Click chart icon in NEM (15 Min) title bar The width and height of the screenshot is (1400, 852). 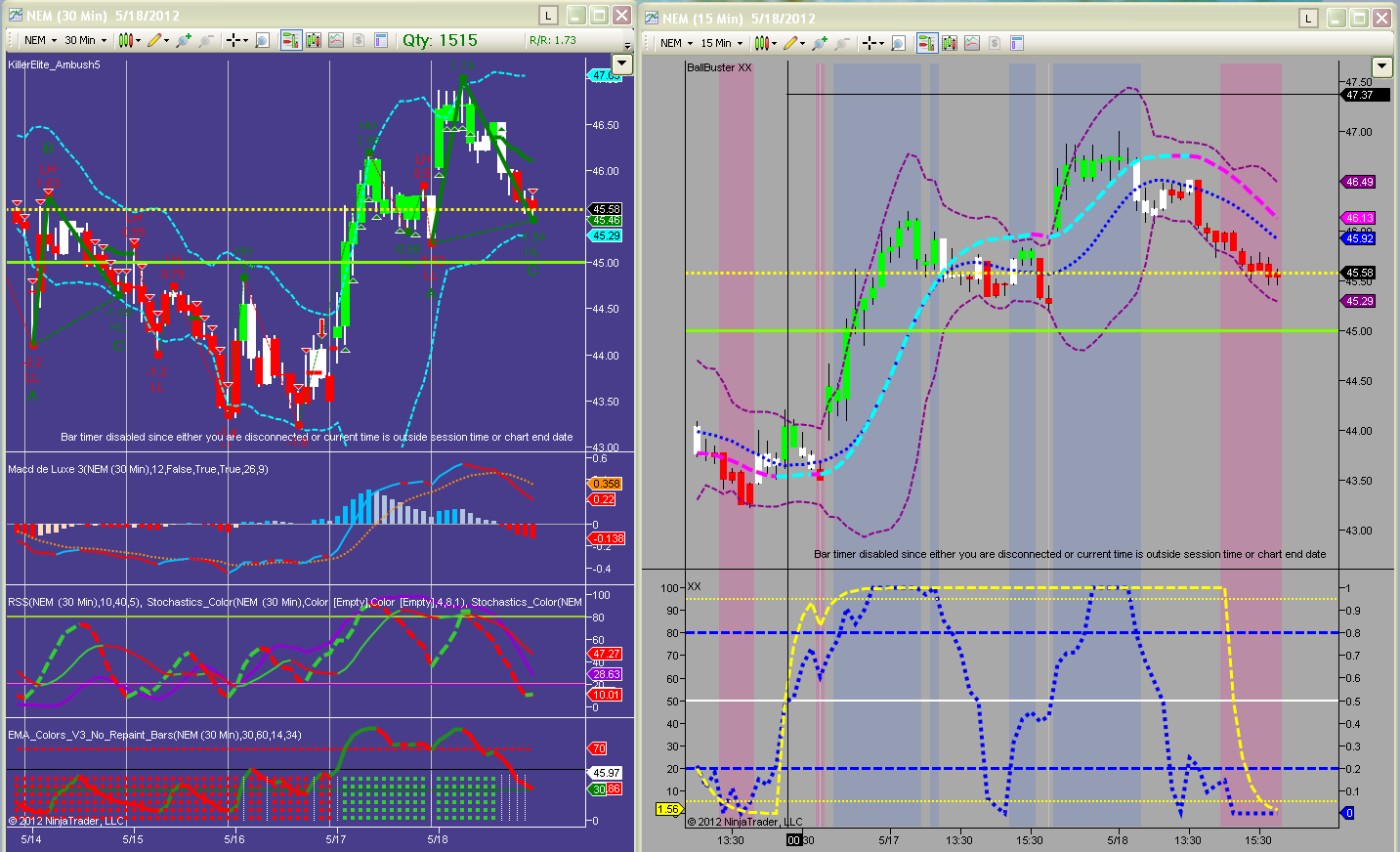[x=652, y=18]
